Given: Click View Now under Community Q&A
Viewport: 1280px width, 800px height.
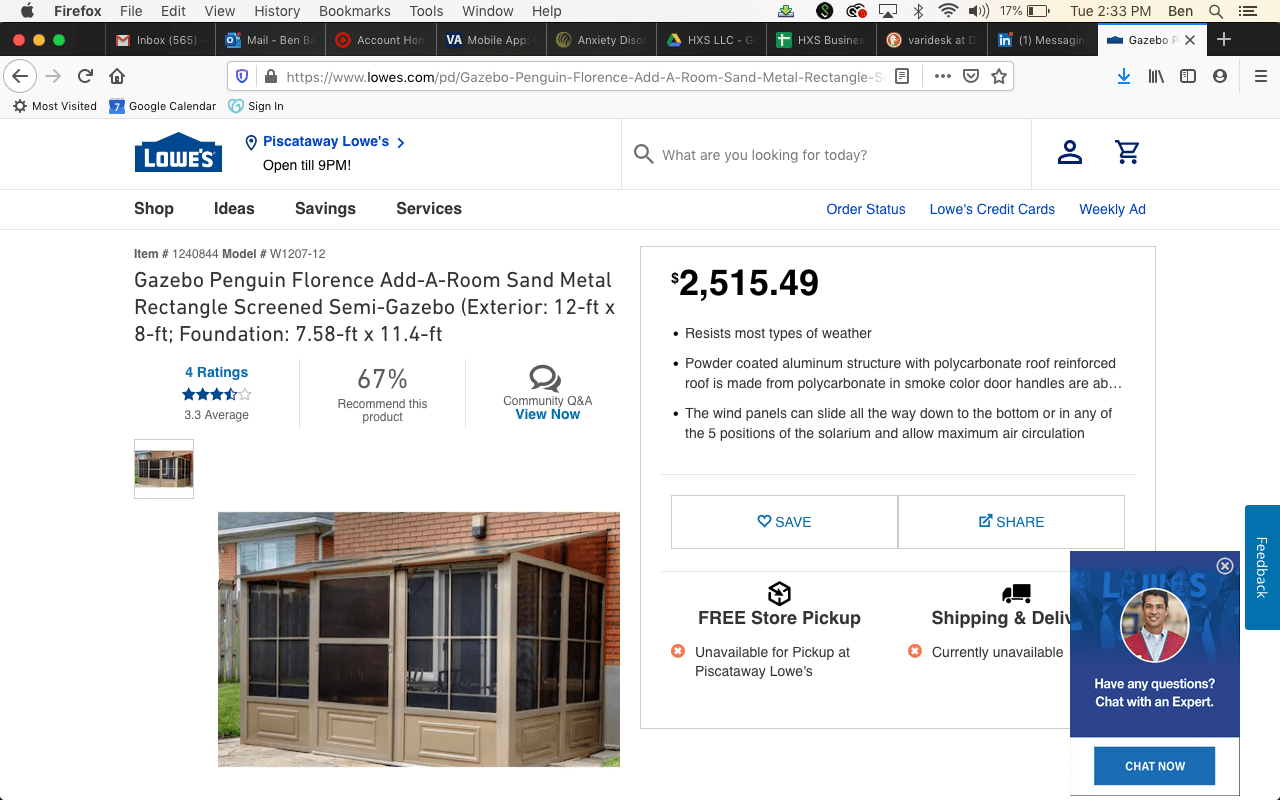Looking at the screenshot, I should [547, 414].
